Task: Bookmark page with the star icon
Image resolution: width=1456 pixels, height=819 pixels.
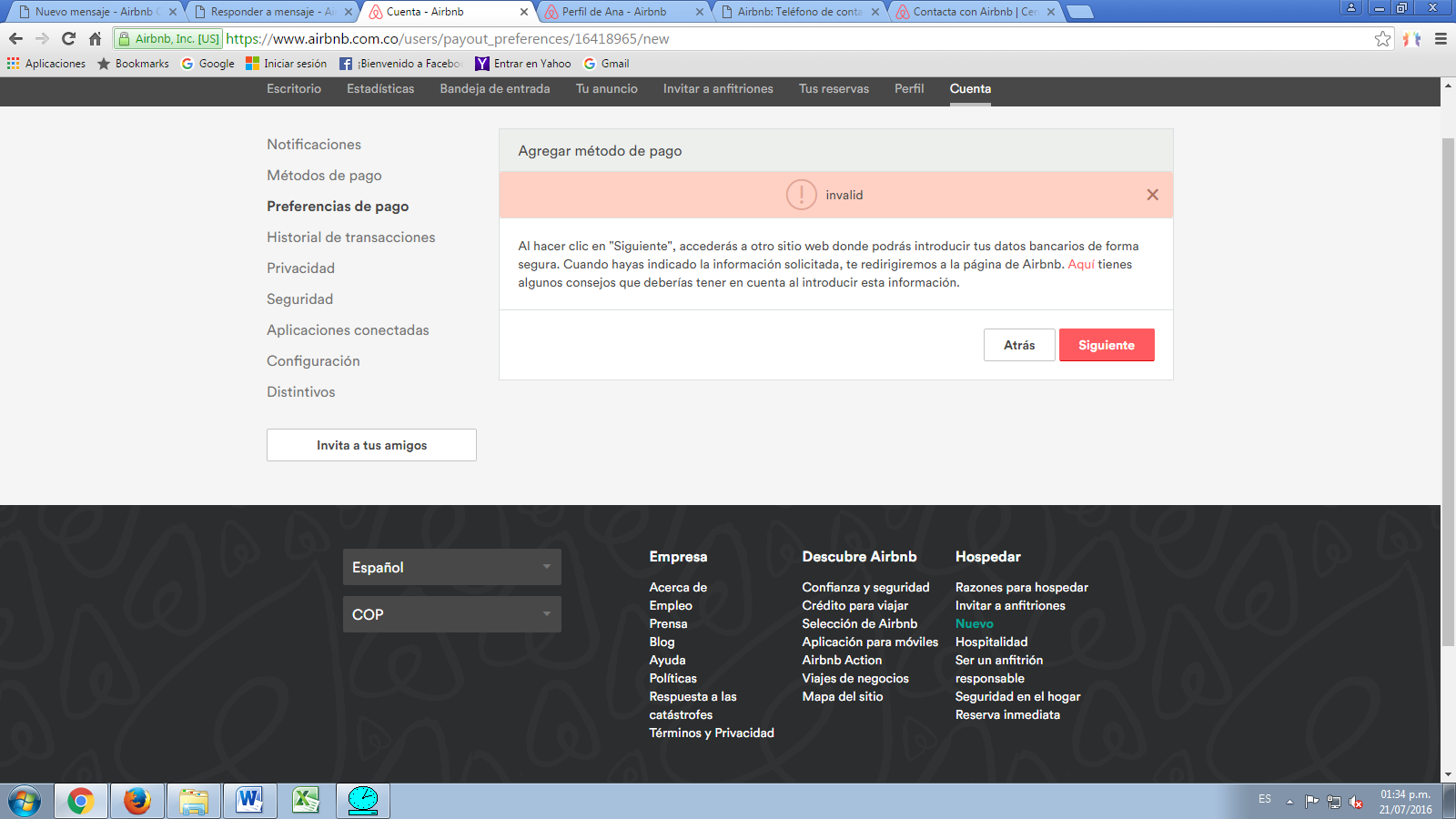Action: coord(1382,38)
